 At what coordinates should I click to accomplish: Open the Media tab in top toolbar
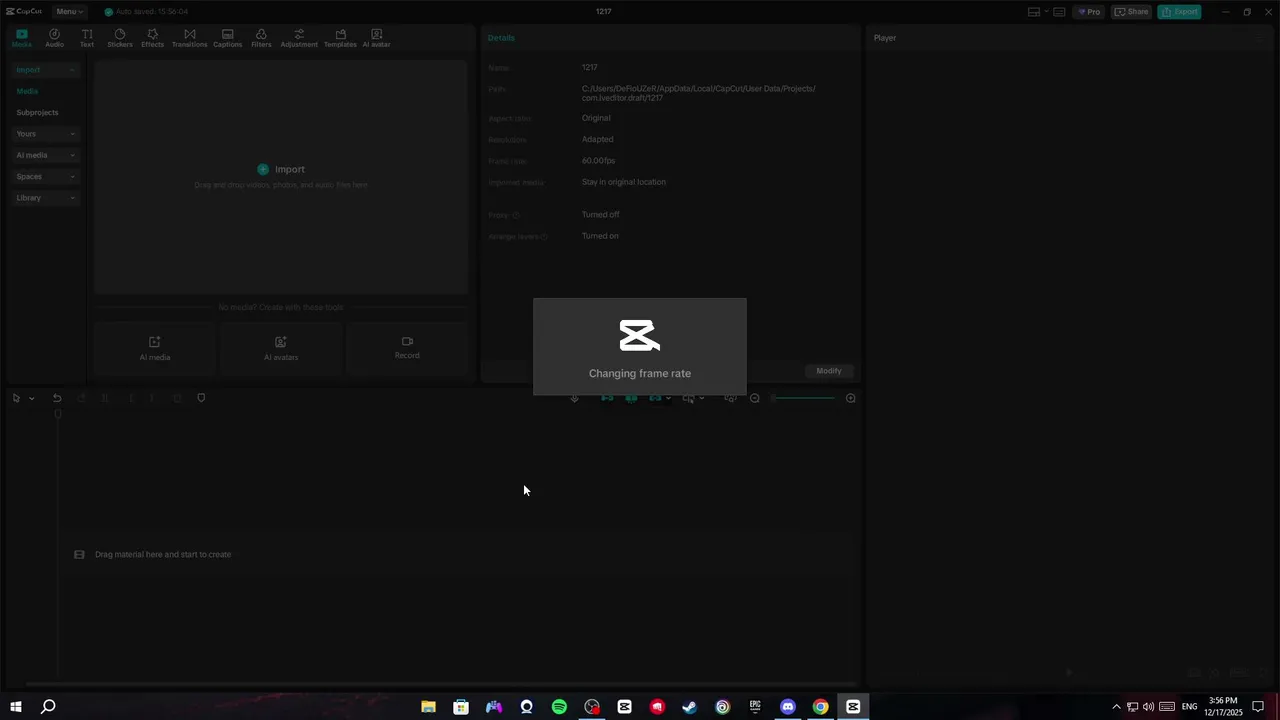tap(22, 38)
